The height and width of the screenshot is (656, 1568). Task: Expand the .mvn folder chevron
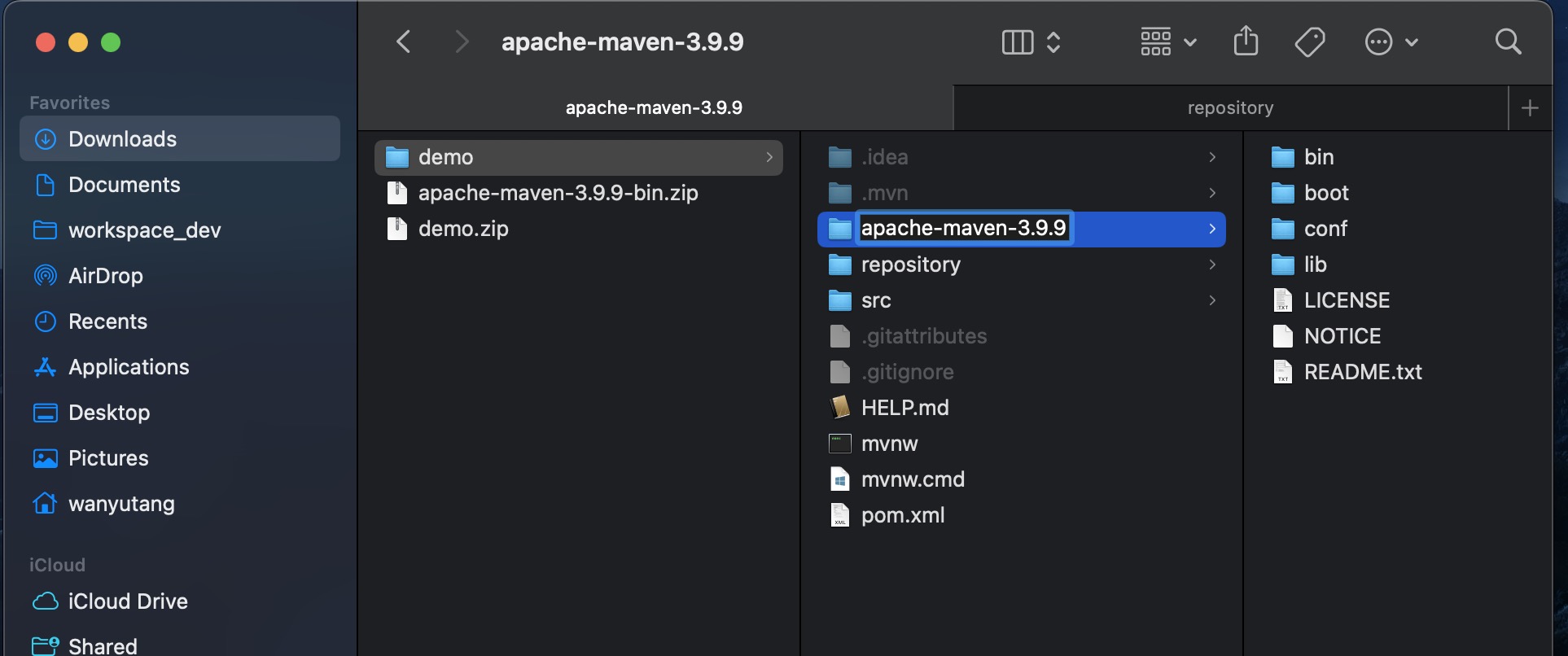[1212, 193]
